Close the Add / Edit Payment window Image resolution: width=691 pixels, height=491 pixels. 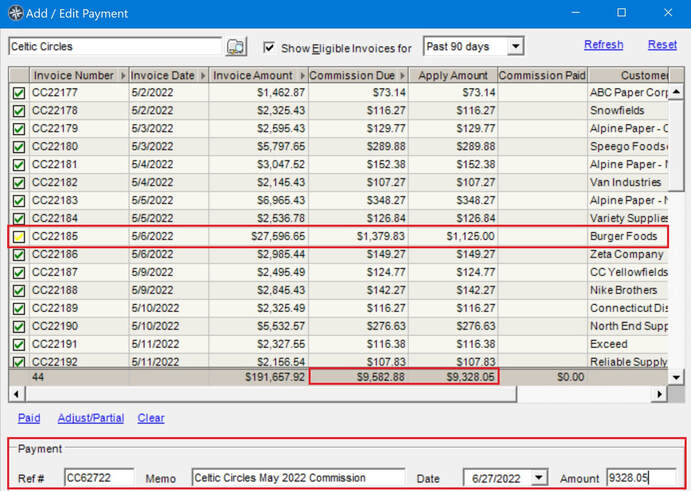668,13
